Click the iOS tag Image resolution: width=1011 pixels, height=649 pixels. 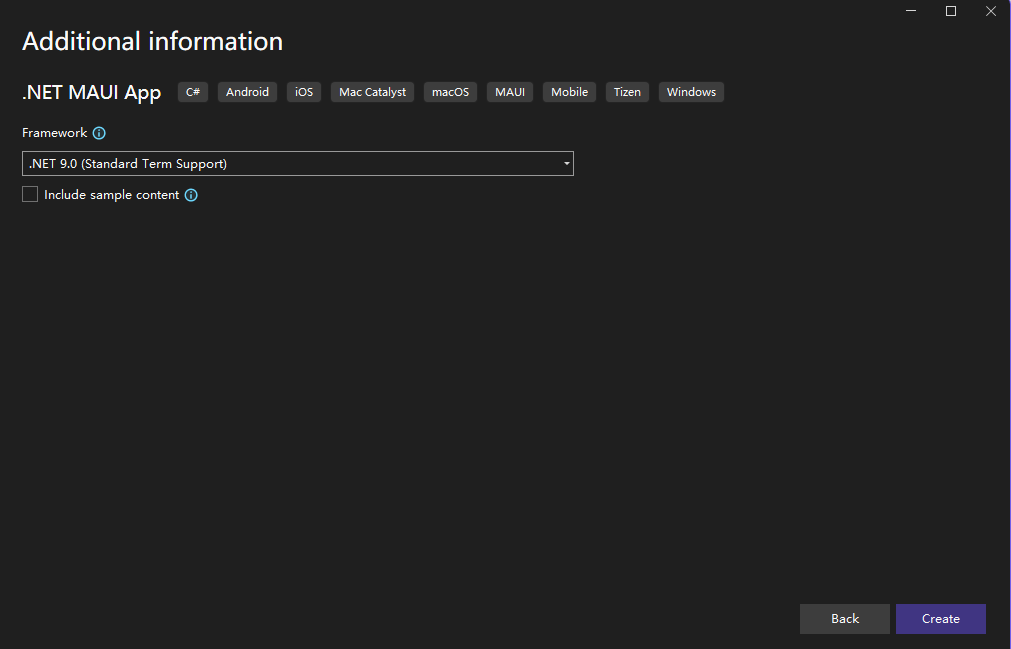tap(304, 92)
